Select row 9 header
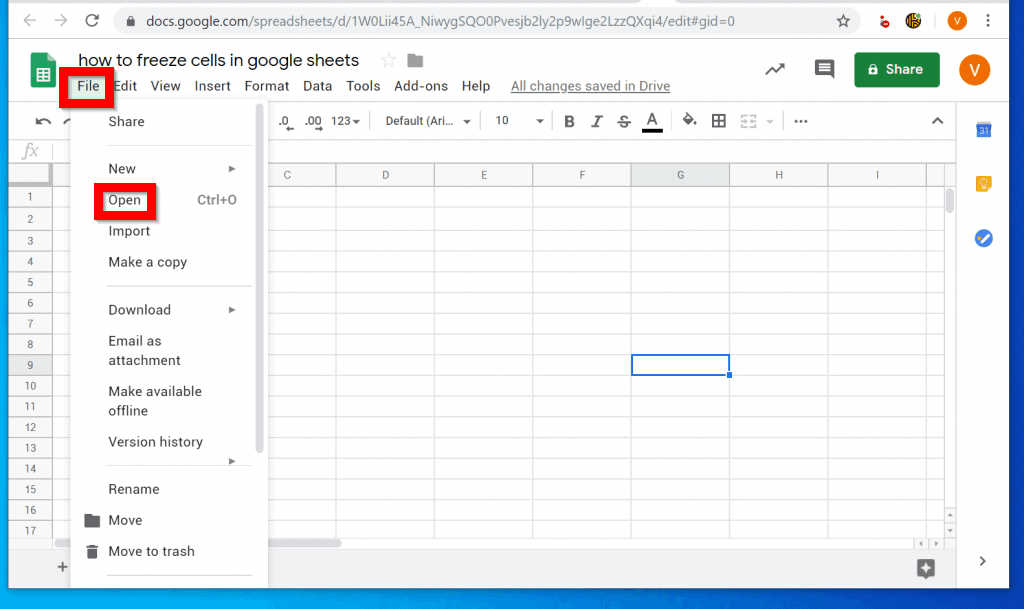Image resolution: width=1024 pixels, height=609 pixels. [30, 365]
